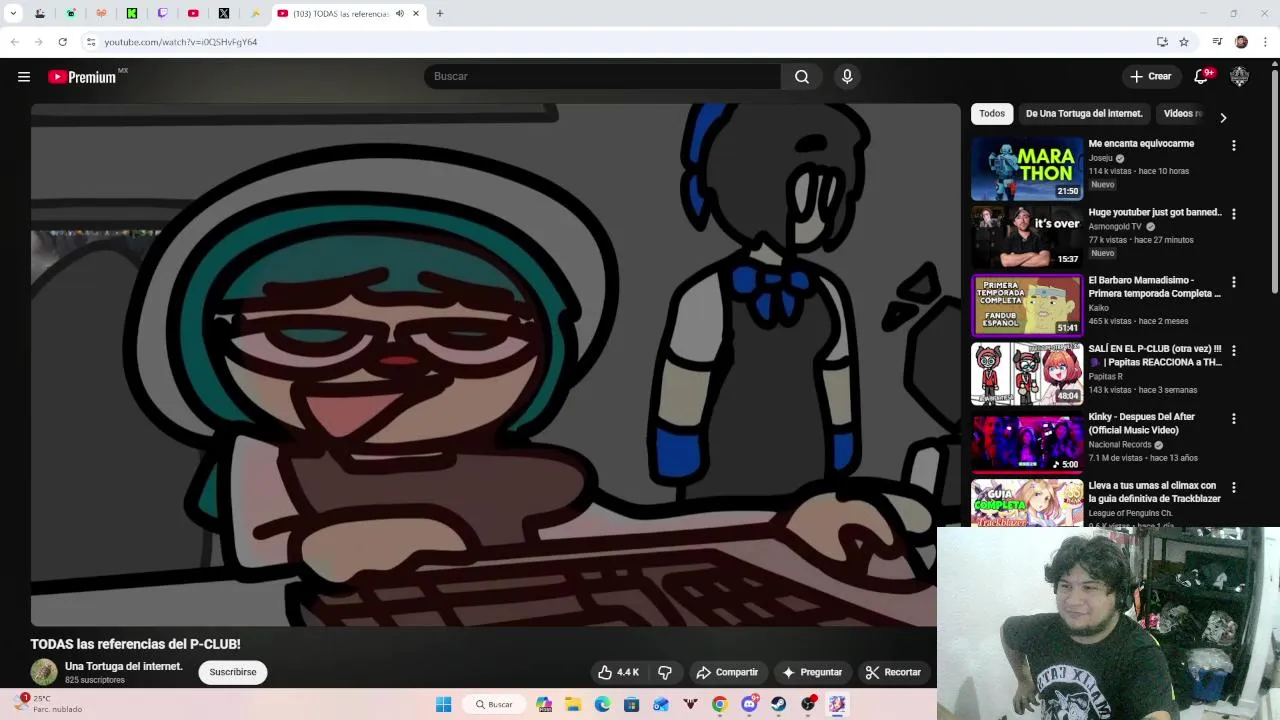Open options for Huge youtuber got banned video

click(x=1233, y=214)
